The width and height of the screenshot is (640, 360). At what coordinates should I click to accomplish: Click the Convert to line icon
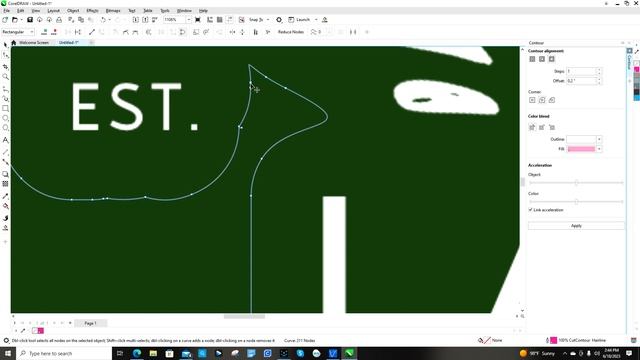(92, 32)
